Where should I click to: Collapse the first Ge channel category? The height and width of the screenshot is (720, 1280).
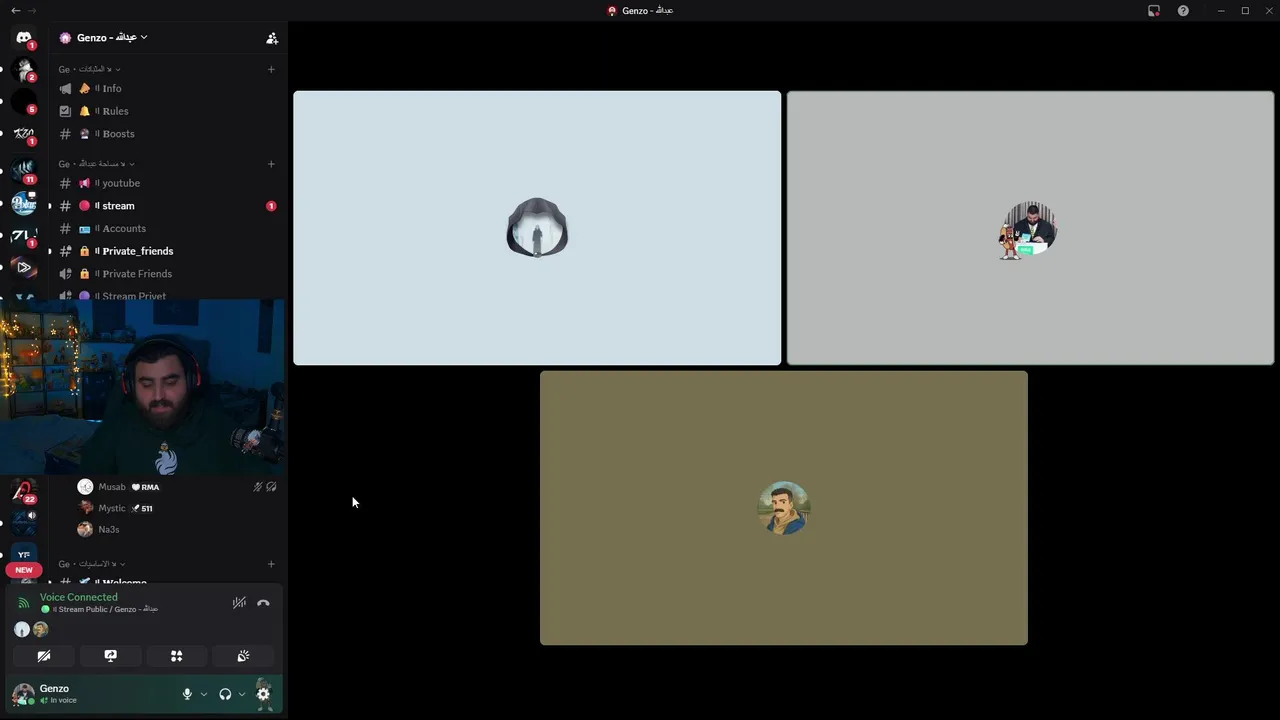coord(89,69)
